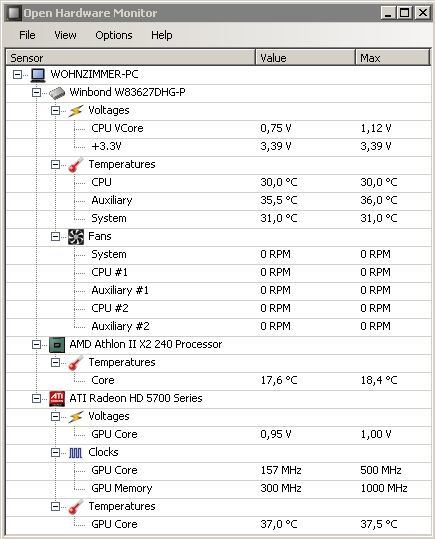435x539 pixels.
Task: Collapse the WOHNZIMMER-PC tree node
Action: point(17,75)
